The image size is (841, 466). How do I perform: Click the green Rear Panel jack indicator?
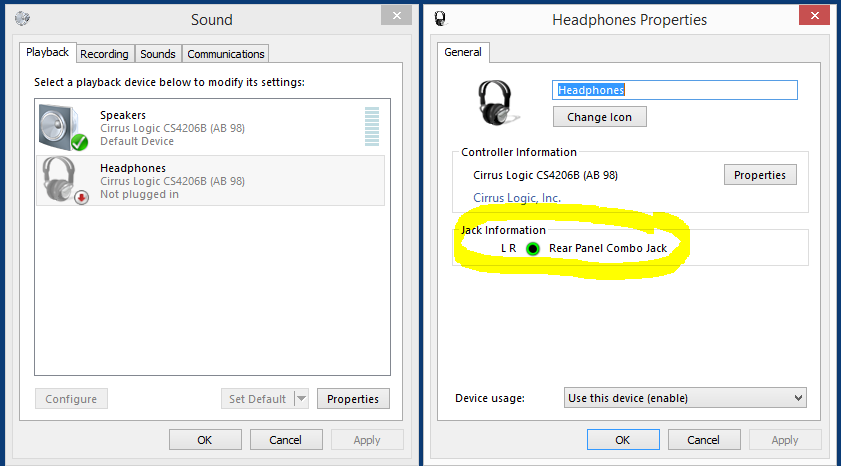click(533, 249)
